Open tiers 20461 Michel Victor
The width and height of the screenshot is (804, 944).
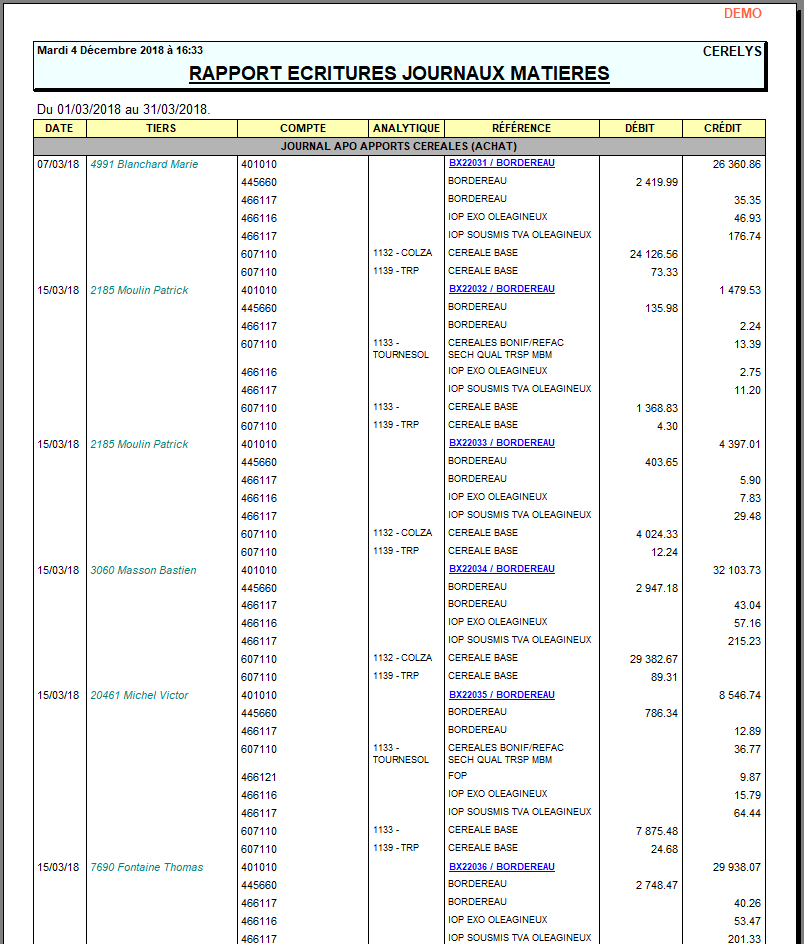point(139,695)
